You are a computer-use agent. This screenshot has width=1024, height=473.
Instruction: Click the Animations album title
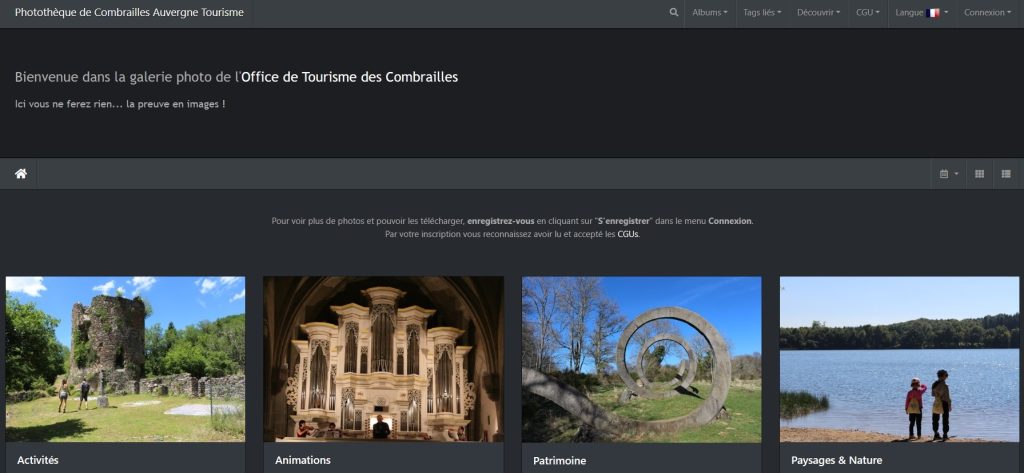click(x=302, y=460)
